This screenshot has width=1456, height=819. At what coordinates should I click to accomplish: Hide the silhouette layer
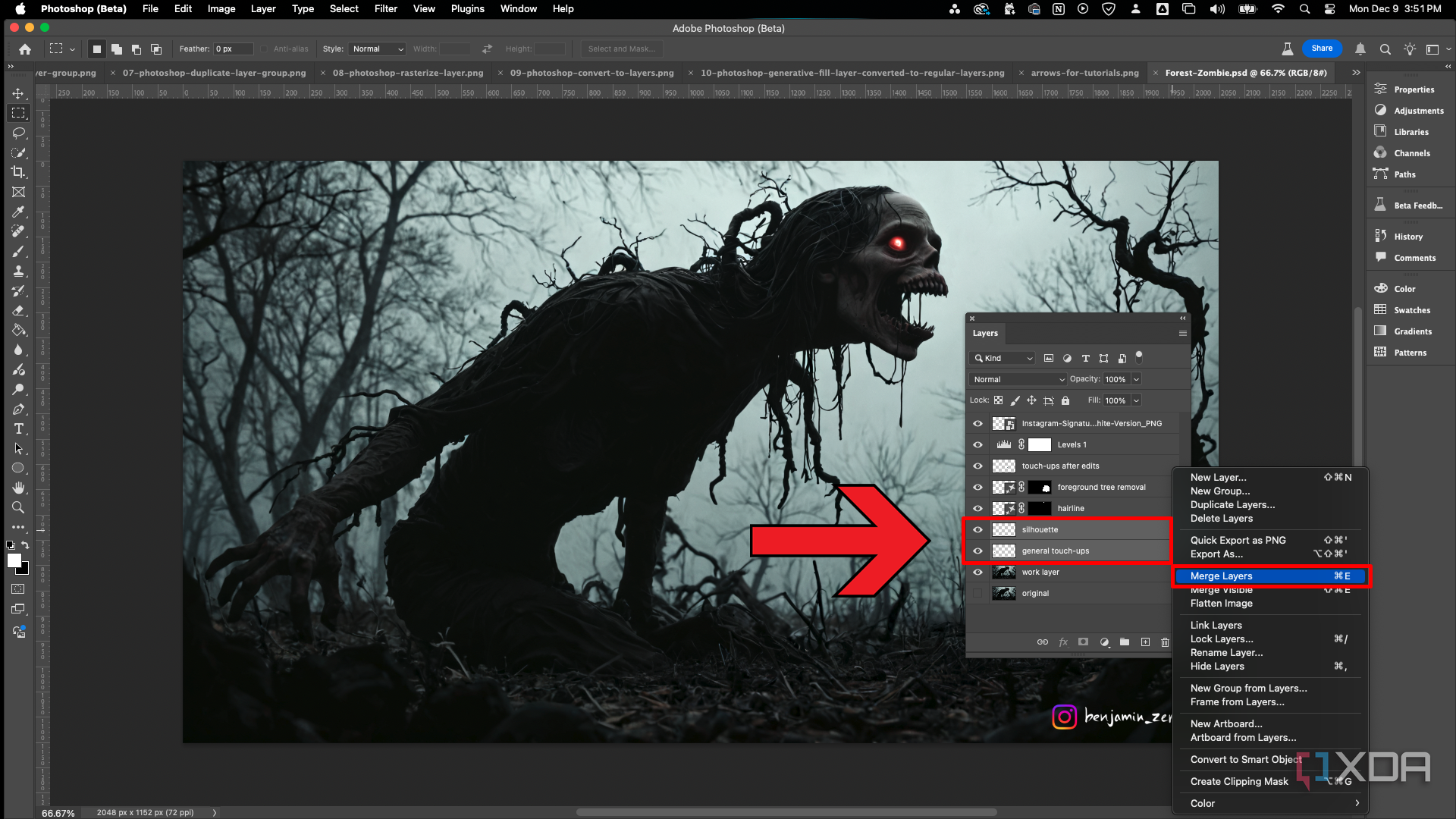977,530
